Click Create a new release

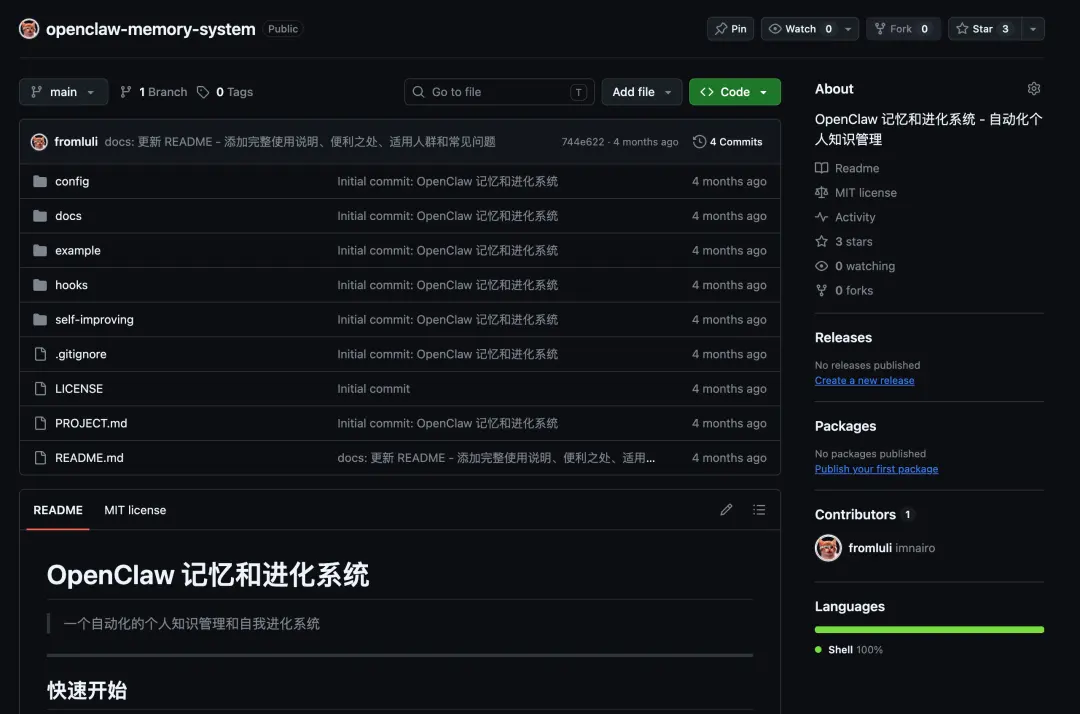click(864, 381)
